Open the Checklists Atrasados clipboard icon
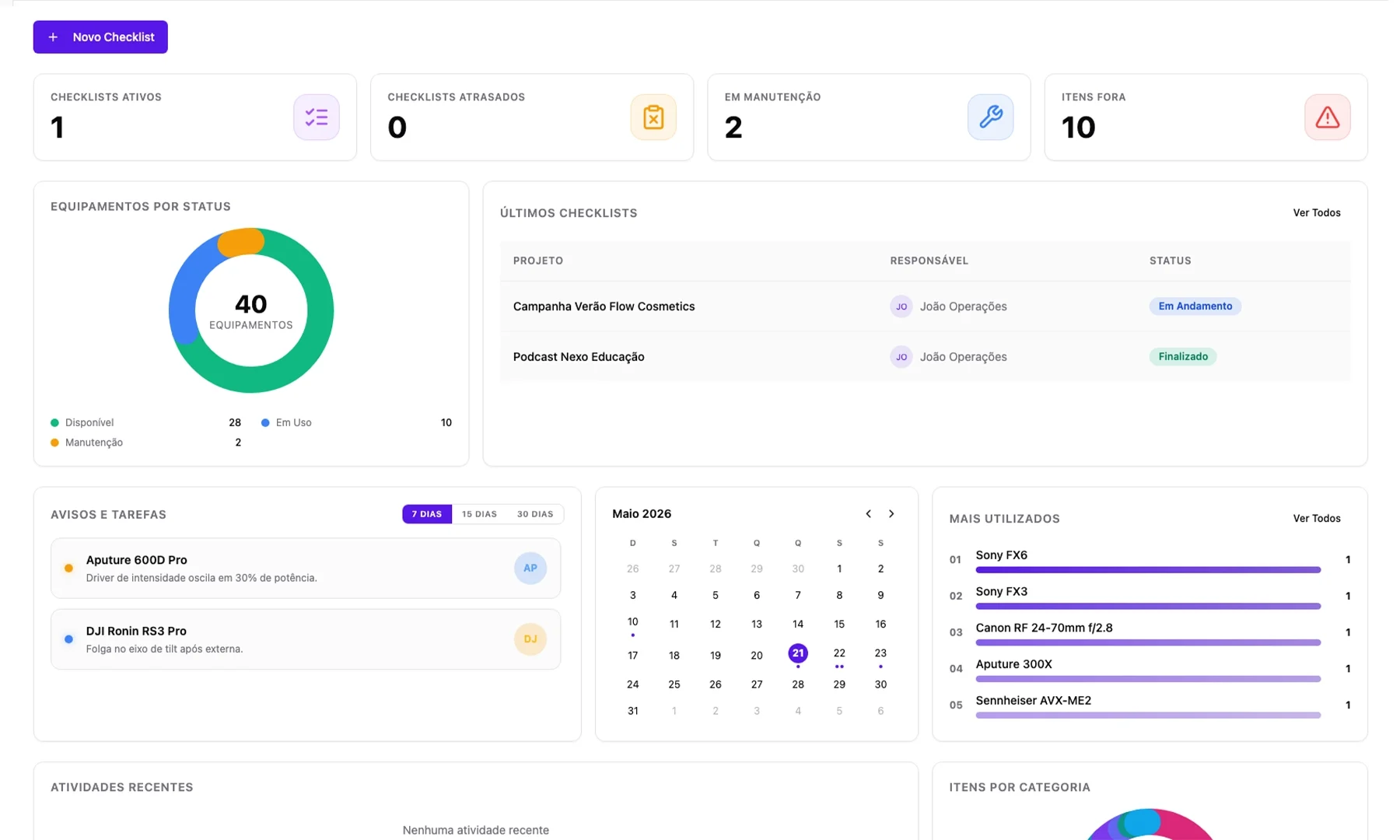1400x840 pixels. tap(653, 117)
